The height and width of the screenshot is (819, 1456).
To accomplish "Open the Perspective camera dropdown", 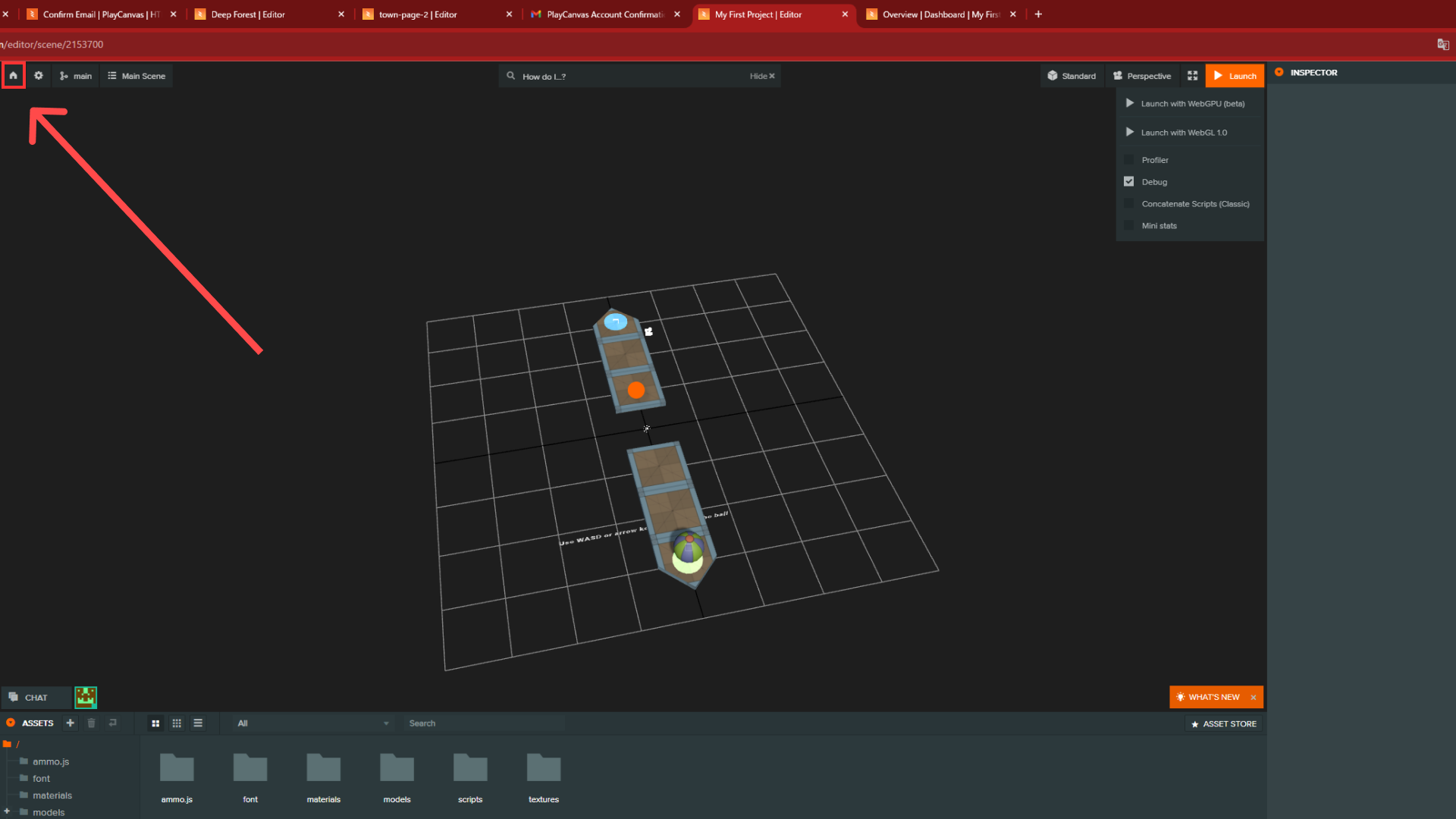I will pos(1142,76).
